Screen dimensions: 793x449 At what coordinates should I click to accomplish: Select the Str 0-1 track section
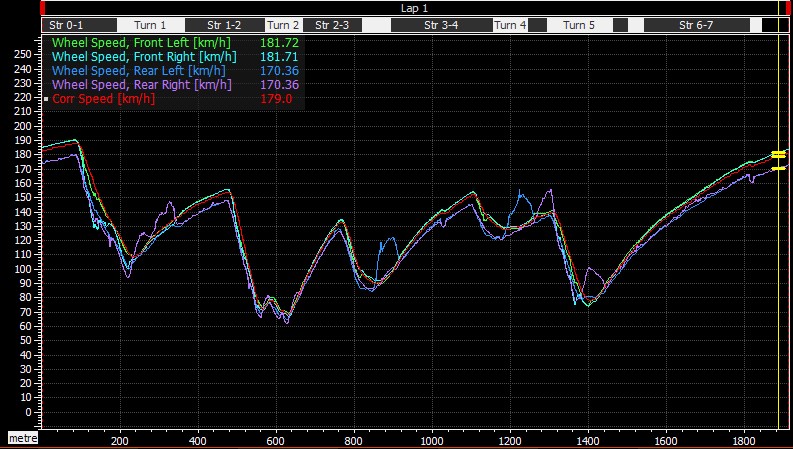pos(79,25)
